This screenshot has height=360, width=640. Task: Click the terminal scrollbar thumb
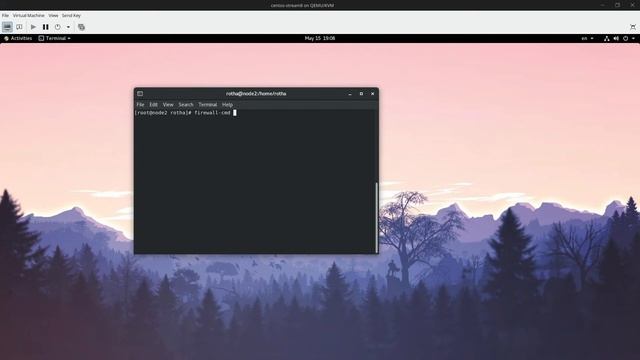(x=376, y=217)
